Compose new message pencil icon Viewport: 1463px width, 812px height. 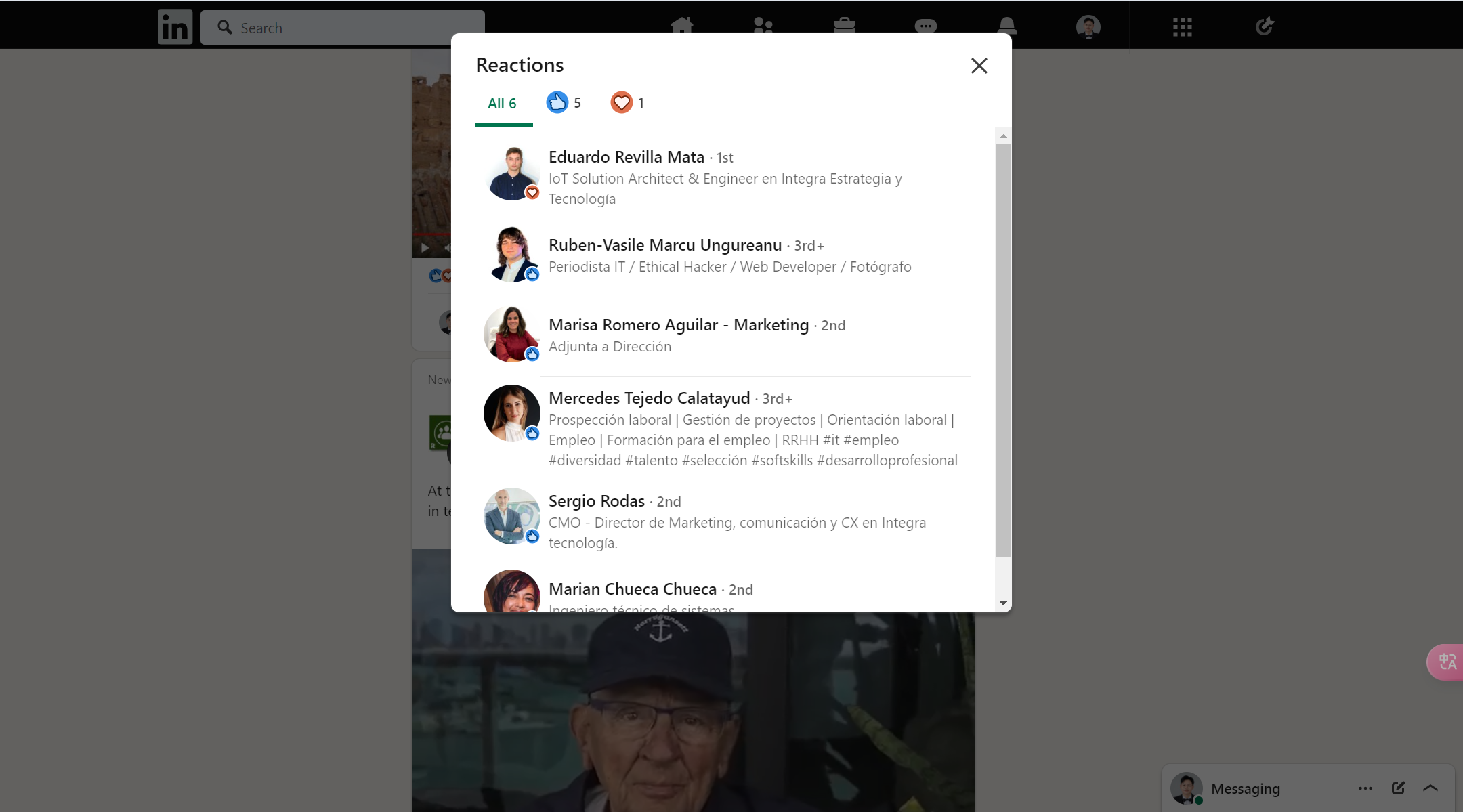pos(1398,788)
